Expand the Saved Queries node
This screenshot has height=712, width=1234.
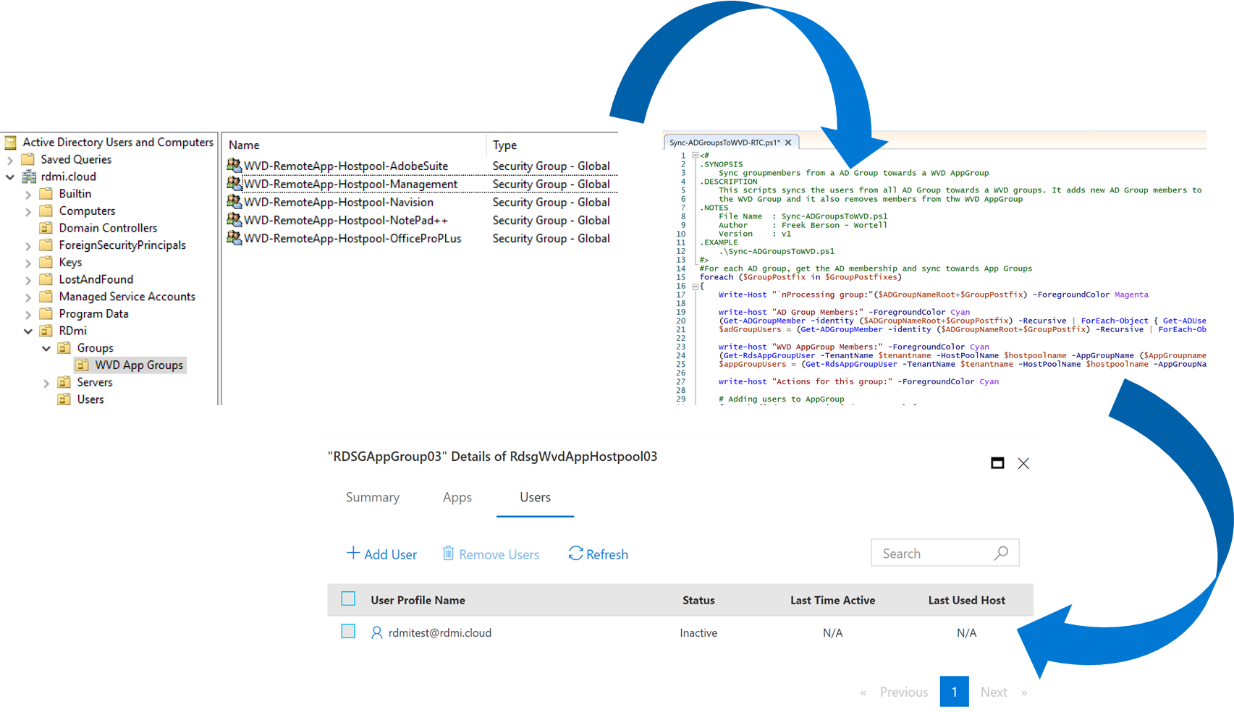(10, 160)
